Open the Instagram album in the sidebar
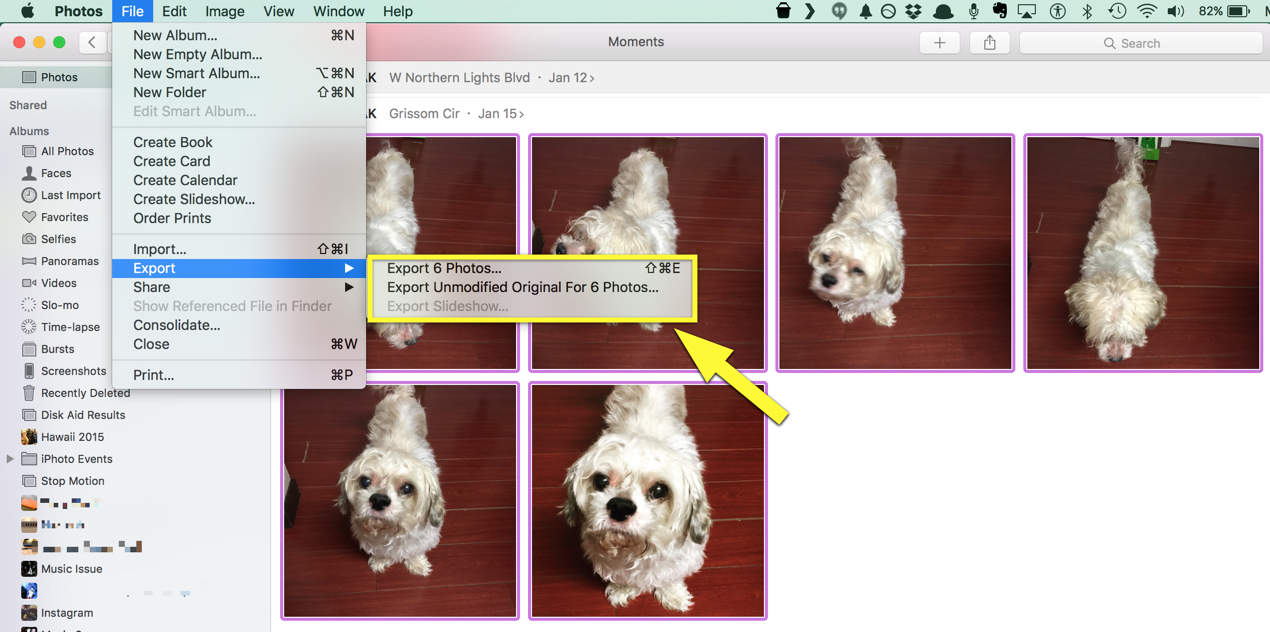The image size is (1270, 632). pos(66,613)
